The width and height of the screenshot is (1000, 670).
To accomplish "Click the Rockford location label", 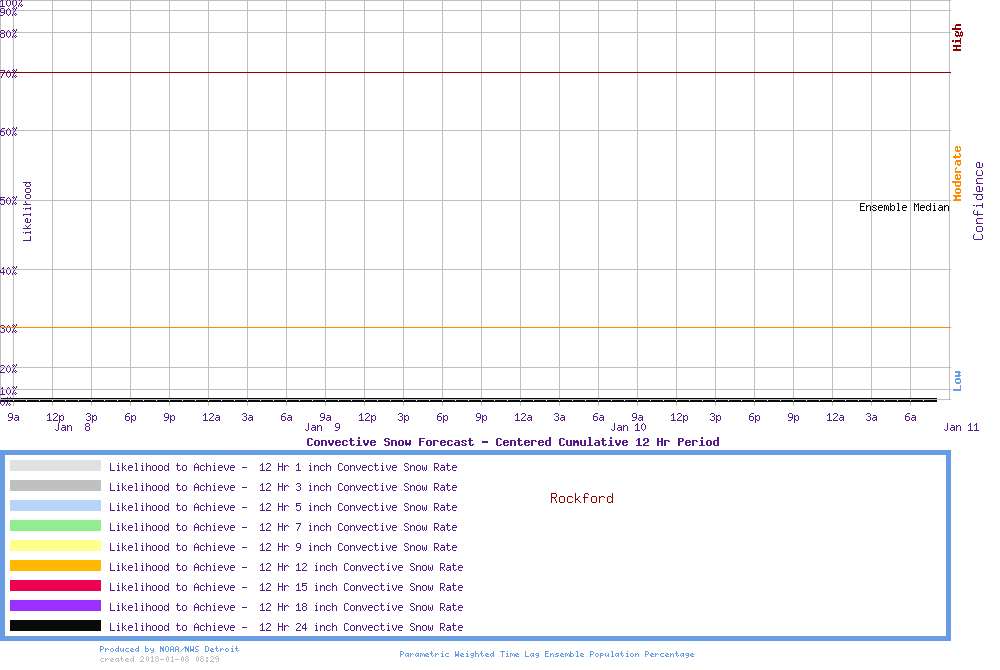I will (x=581, y=498).
